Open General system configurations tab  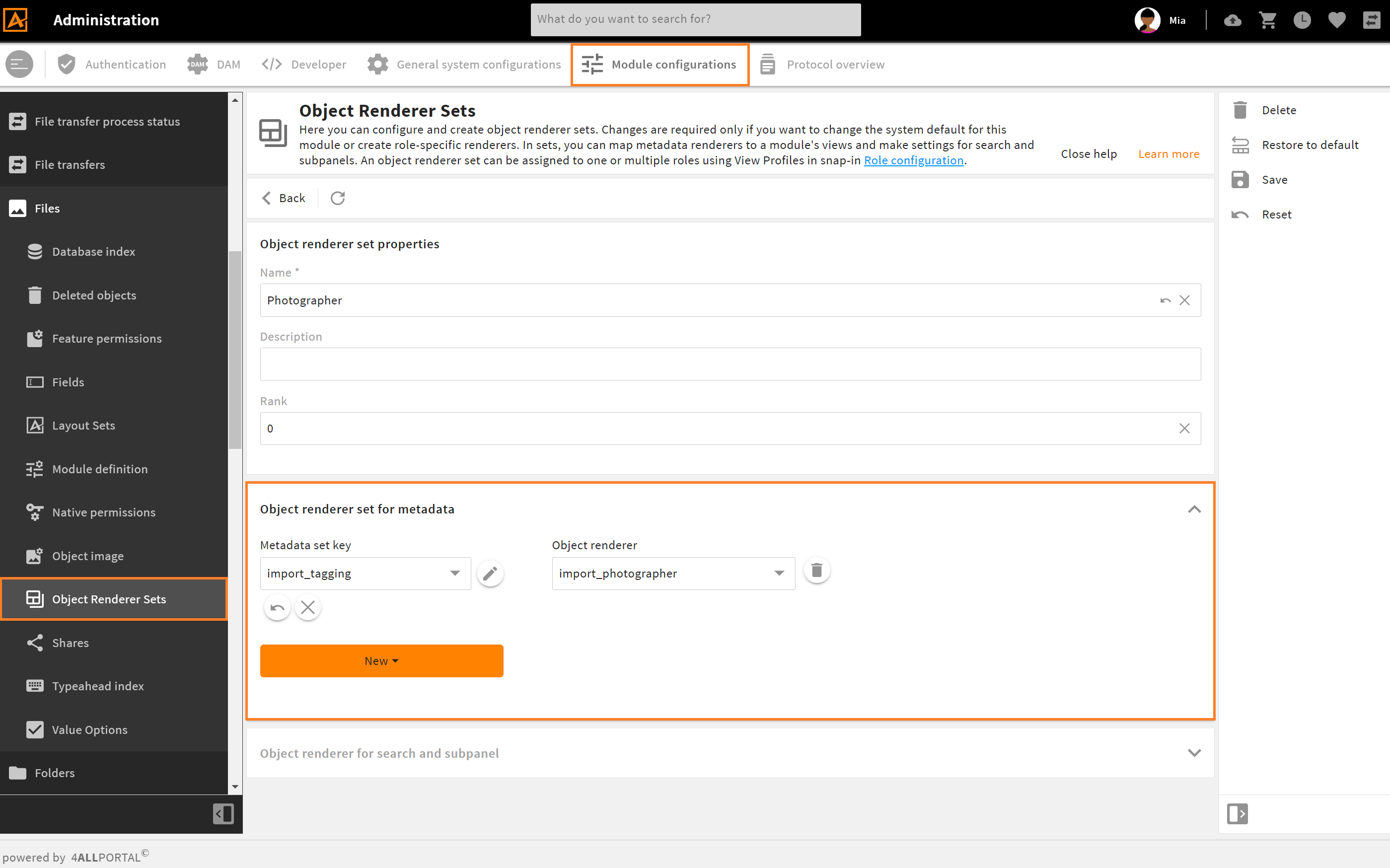[x=464, y=64]
